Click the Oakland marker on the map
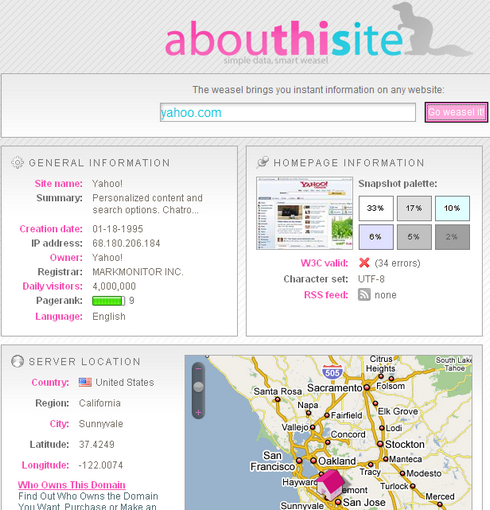 click(313, 461)
